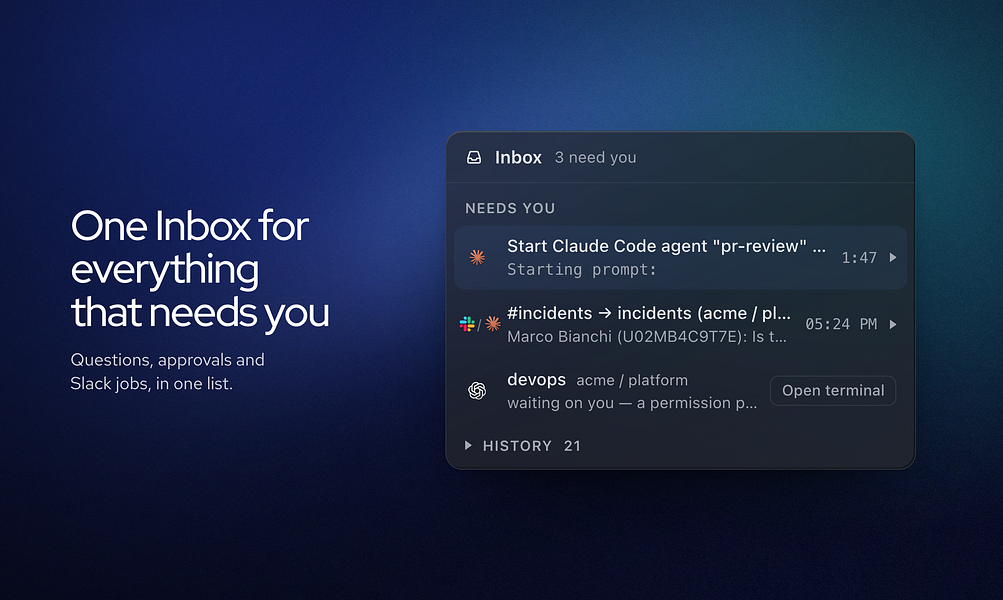
Task: Click the 'Marco Bianchi (U02MB4C9T7E)' message preview
Action: (647, 336)
